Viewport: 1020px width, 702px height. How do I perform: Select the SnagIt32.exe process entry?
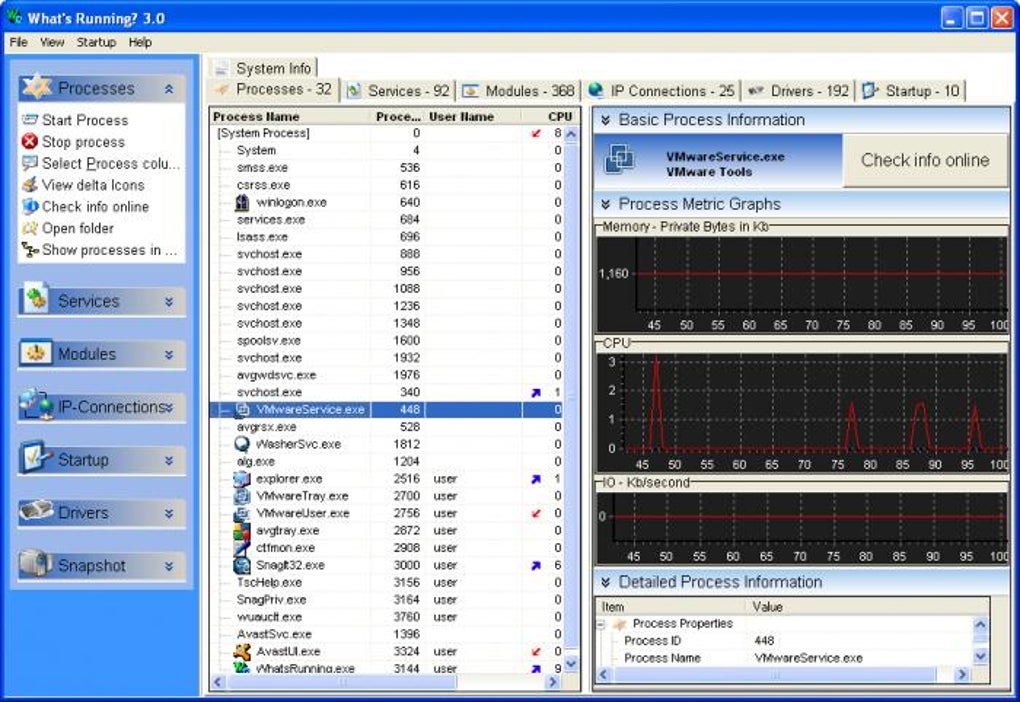290,565
